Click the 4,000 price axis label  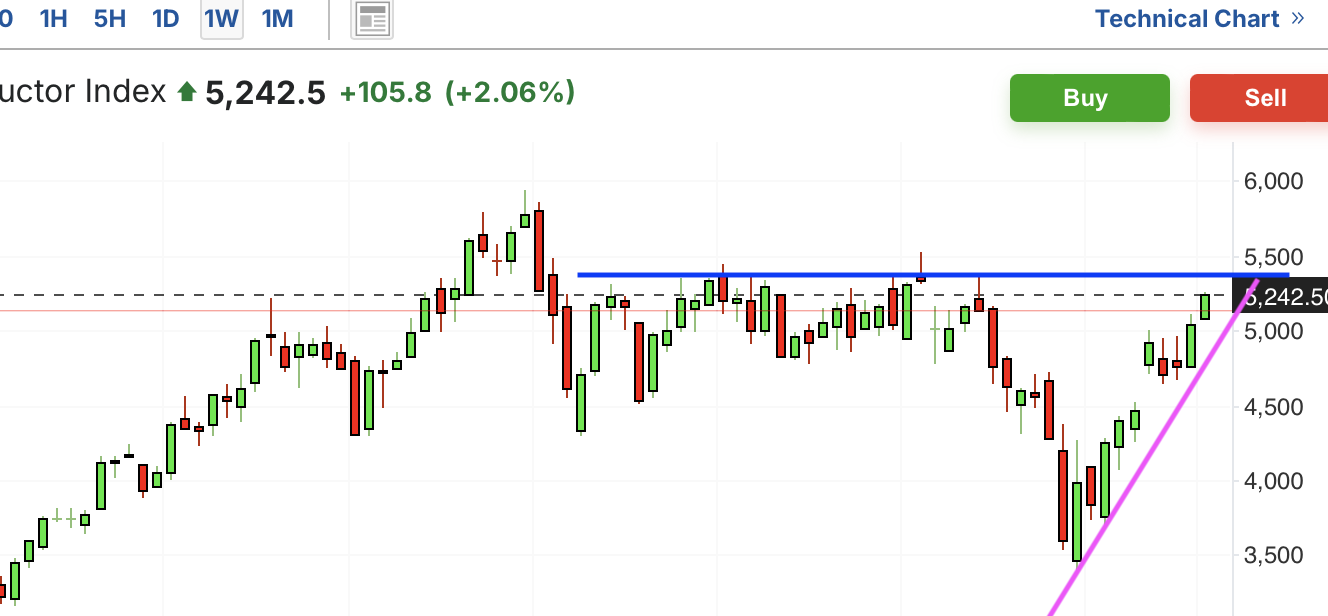coord(1273,481)
